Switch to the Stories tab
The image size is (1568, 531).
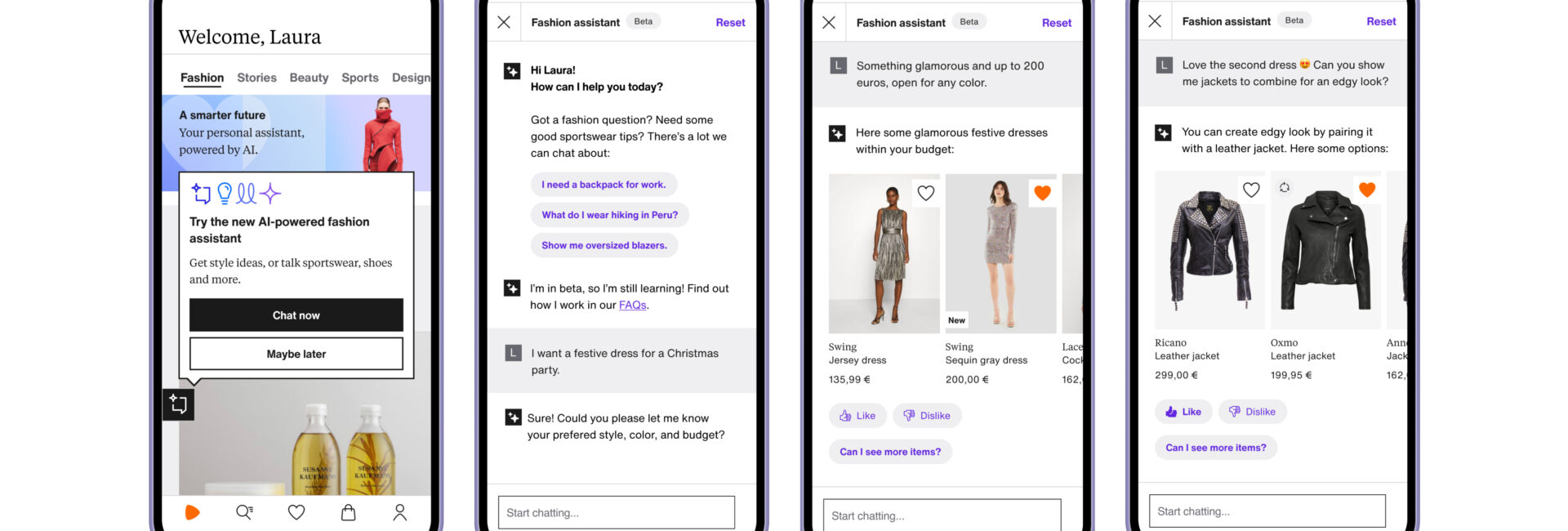tap(256, 78)
